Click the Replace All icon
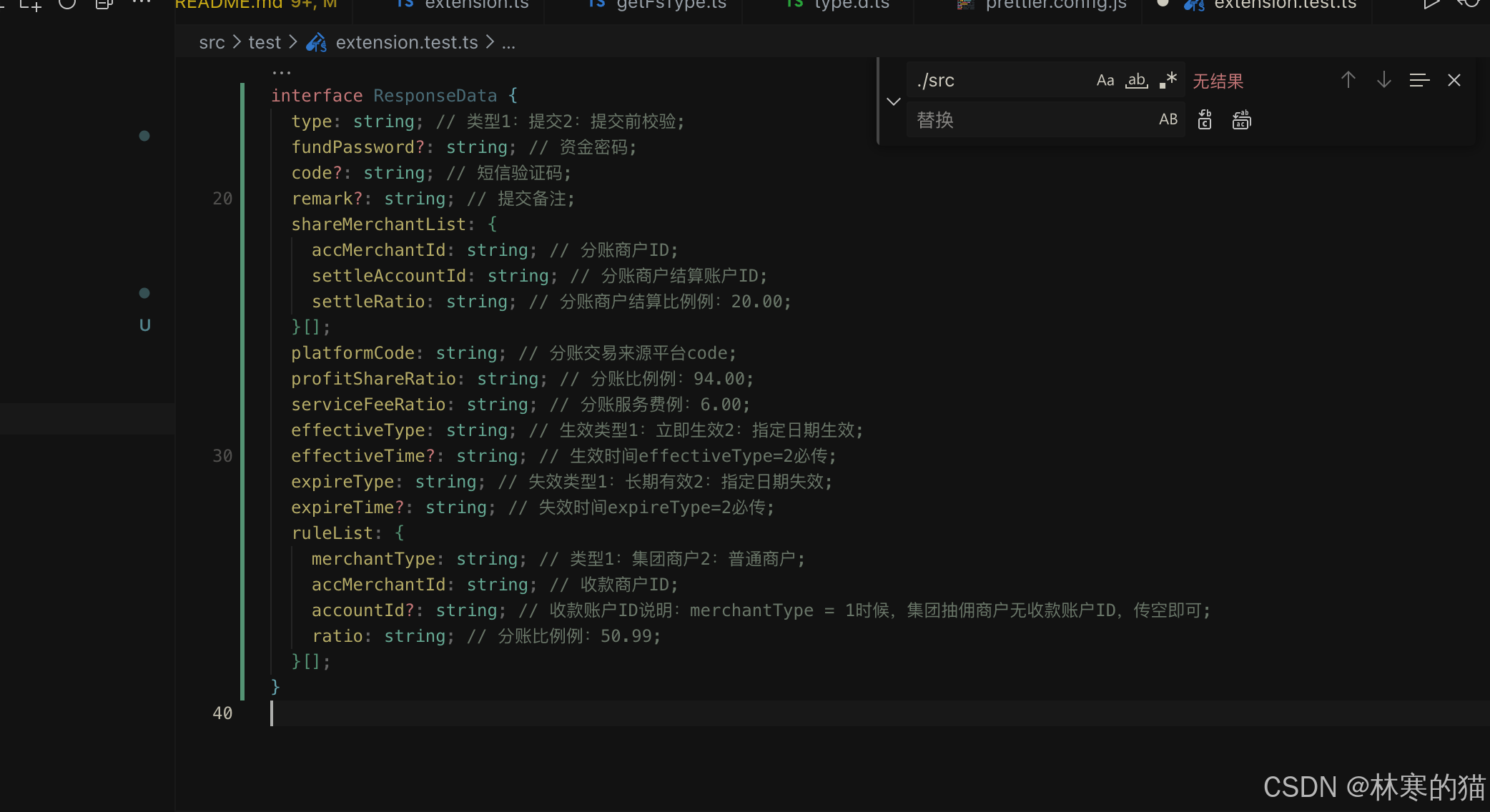1490x812 pixels. tap(1241, 119)
